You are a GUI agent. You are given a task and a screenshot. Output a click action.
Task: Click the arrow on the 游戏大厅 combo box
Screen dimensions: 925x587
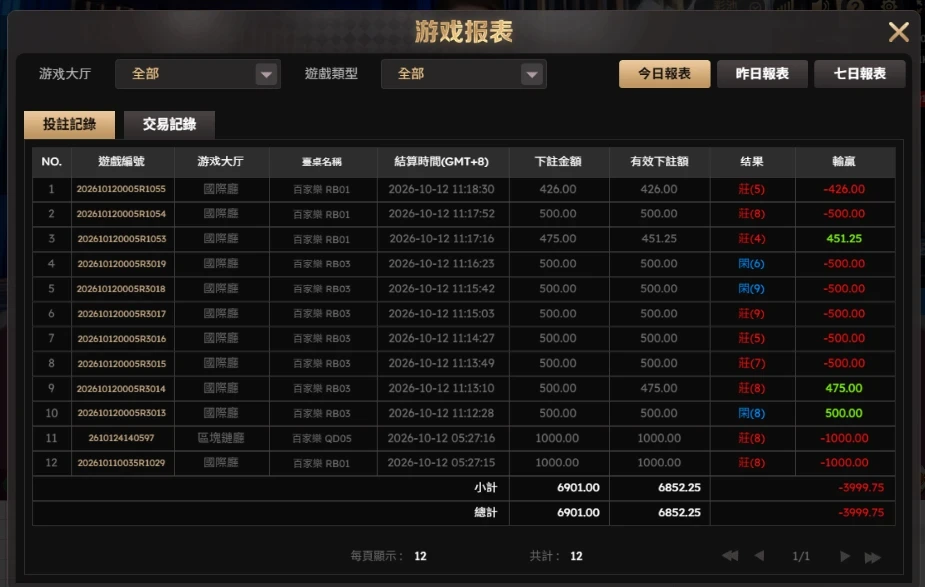[266, 74]
